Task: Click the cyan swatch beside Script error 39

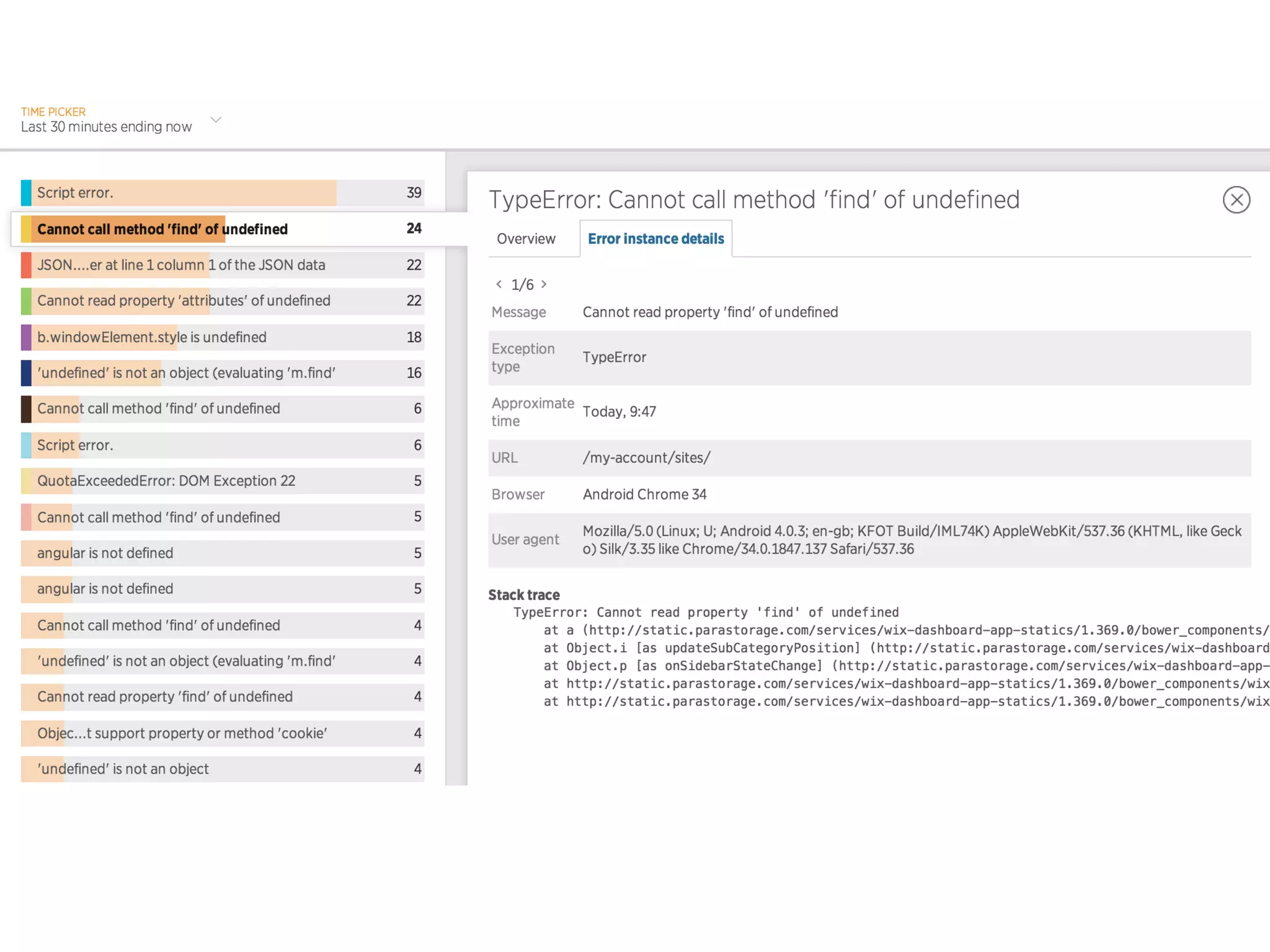Action: (x=26, y=193)
